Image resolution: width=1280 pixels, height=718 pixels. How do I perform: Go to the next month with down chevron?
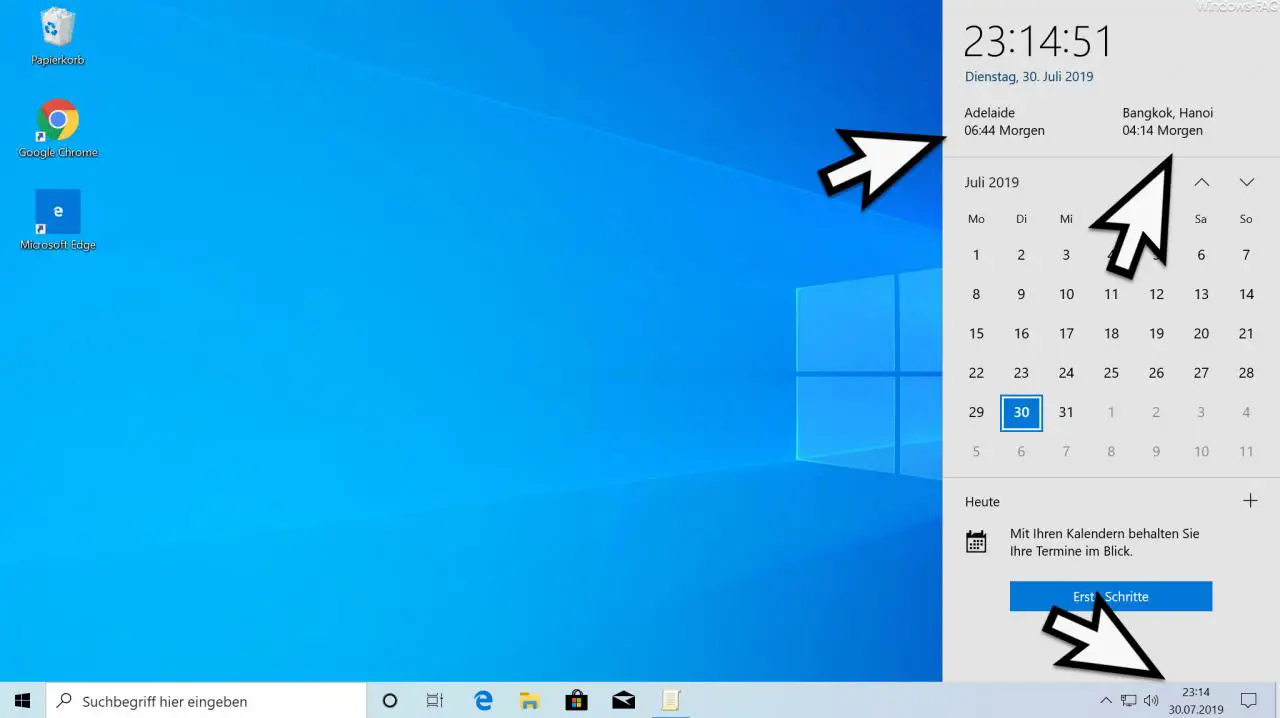[1246, 182]
